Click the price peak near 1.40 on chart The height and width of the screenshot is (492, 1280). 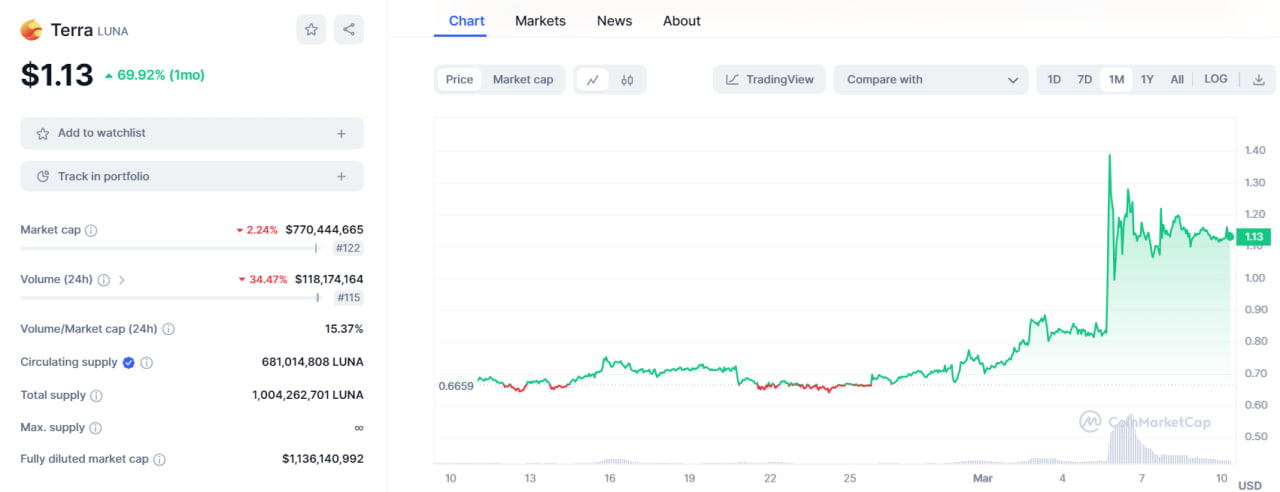click(x=1110, y=156)
